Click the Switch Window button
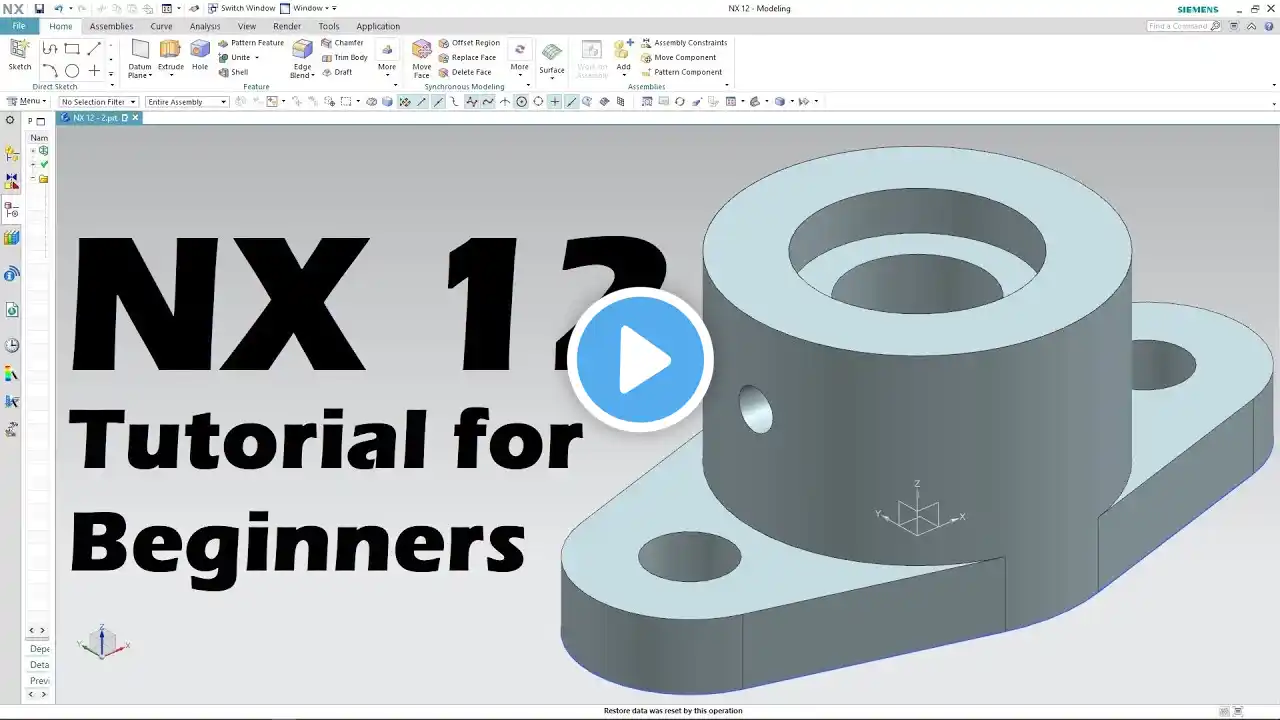Screen dimensions: 1280x720 [241, 8]
